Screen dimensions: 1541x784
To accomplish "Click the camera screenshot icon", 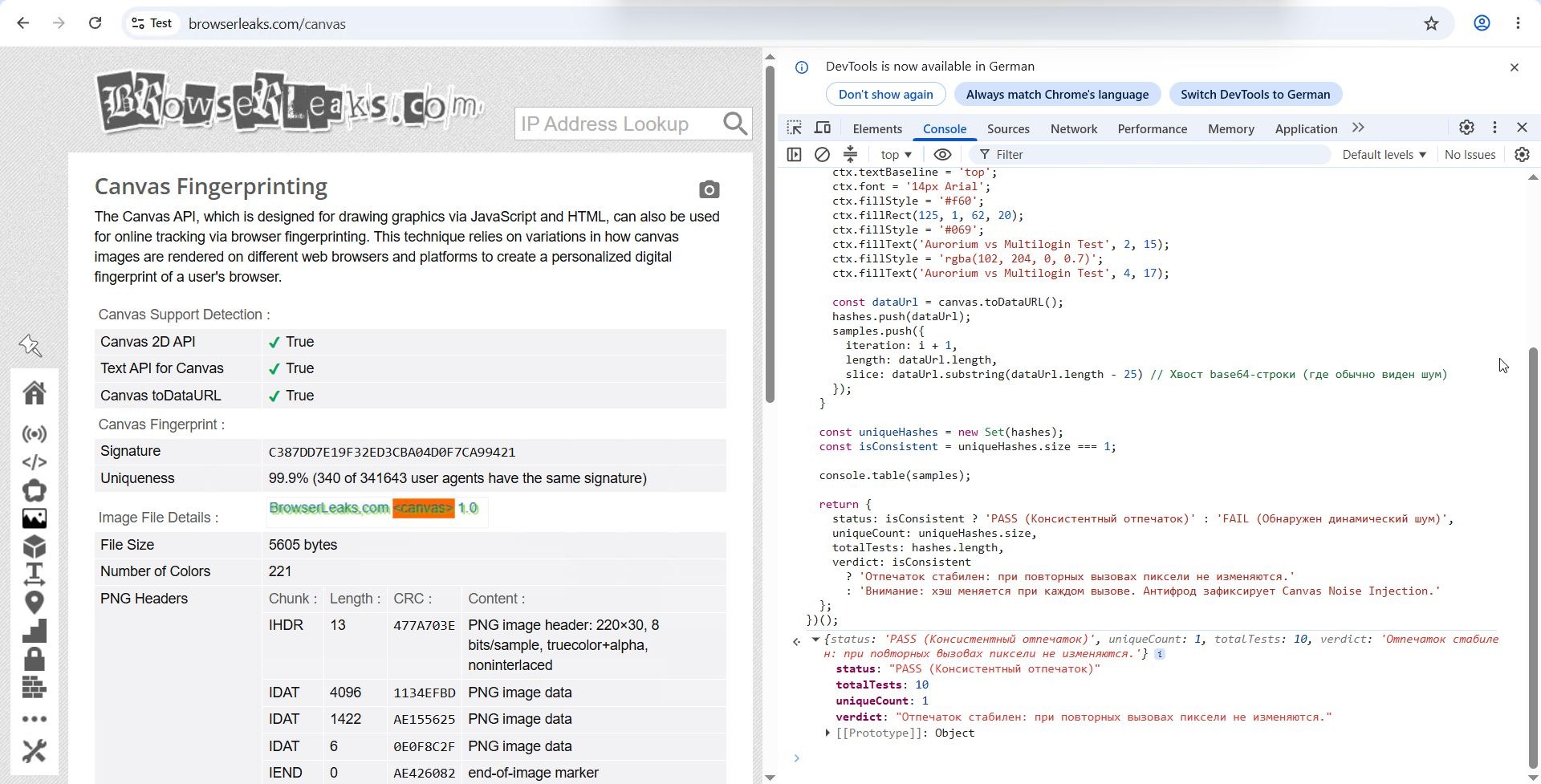I will [x=709, y=189].
